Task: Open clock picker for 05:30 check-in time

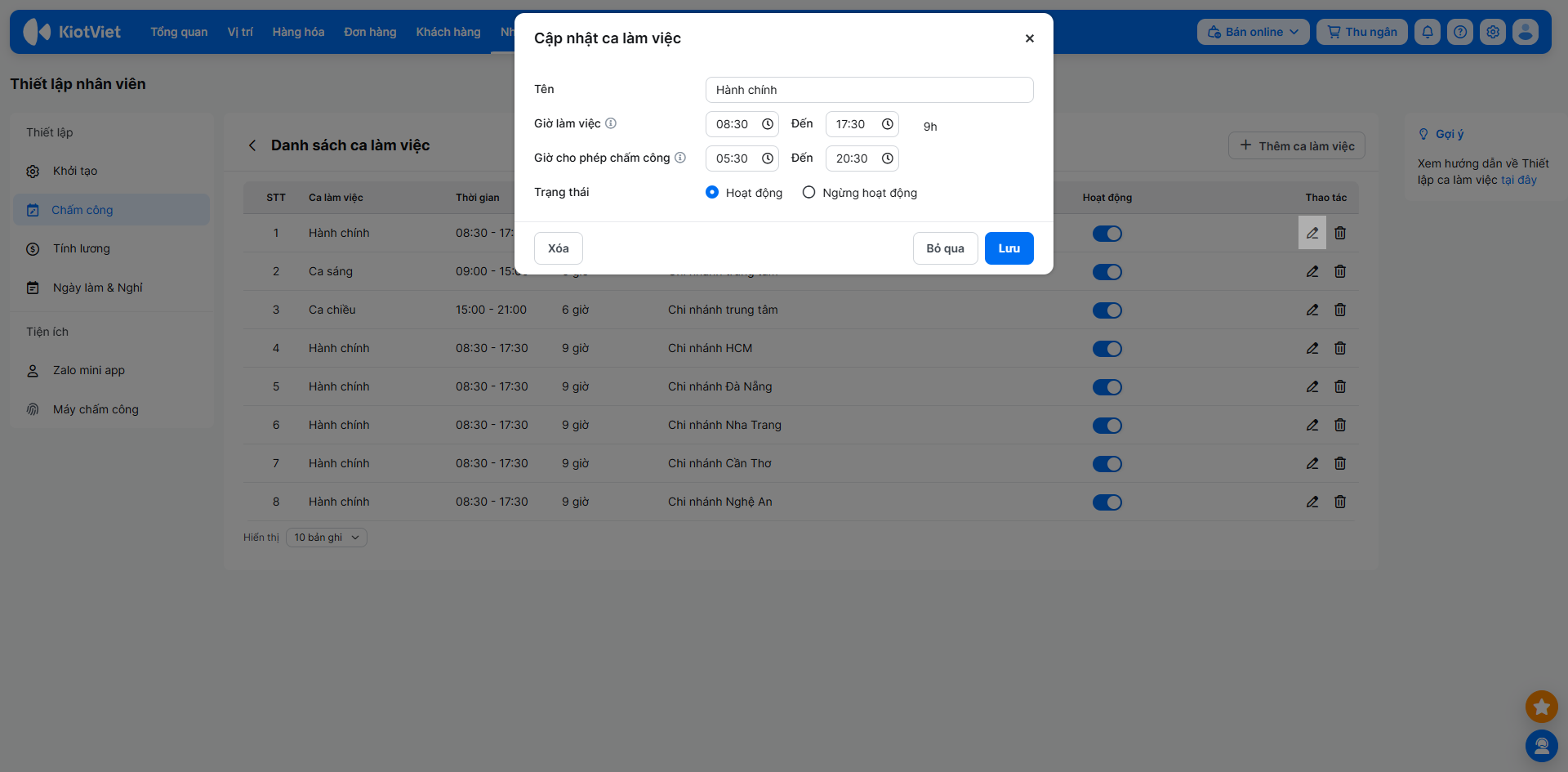Action: click(768, 158)
